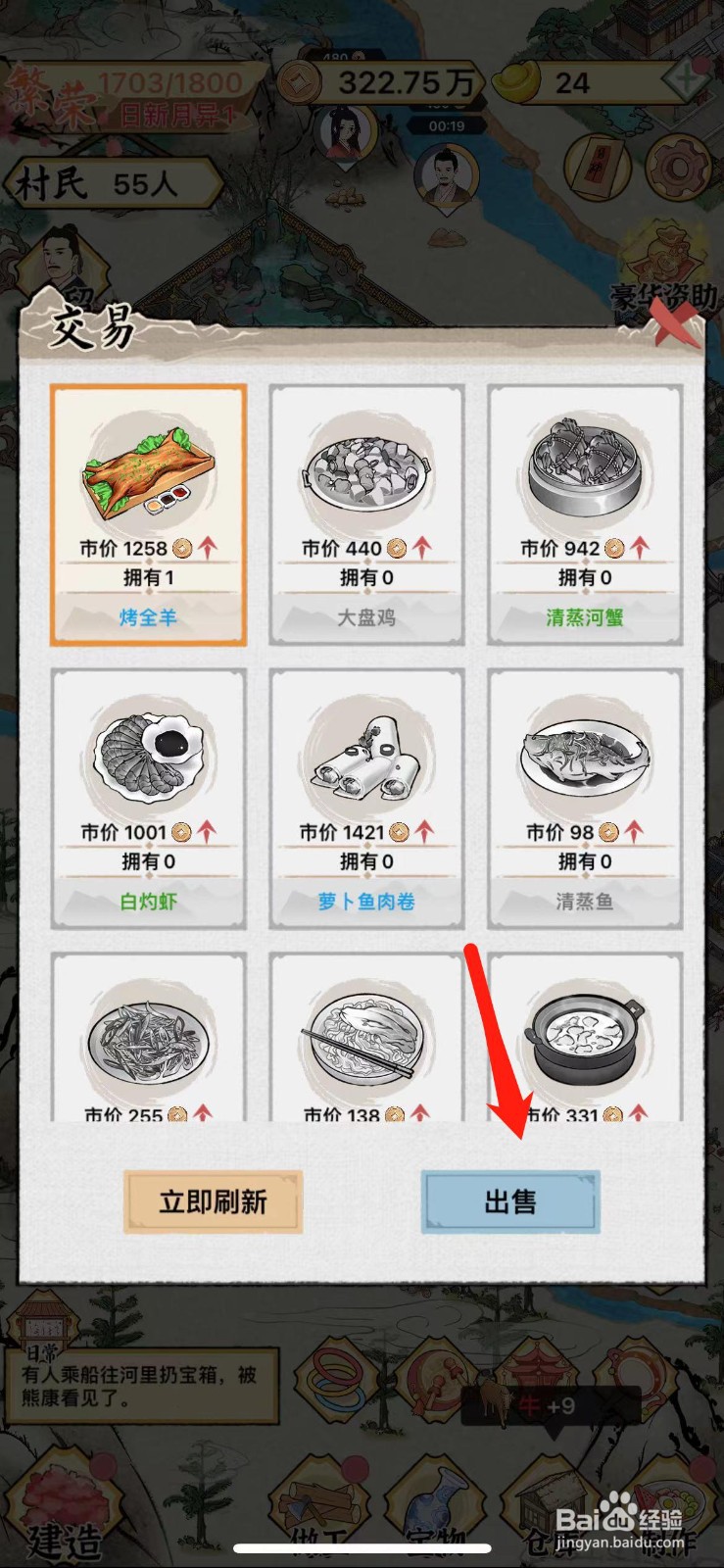Select the 烤全羊 roast lamb dish

(148, 514)
